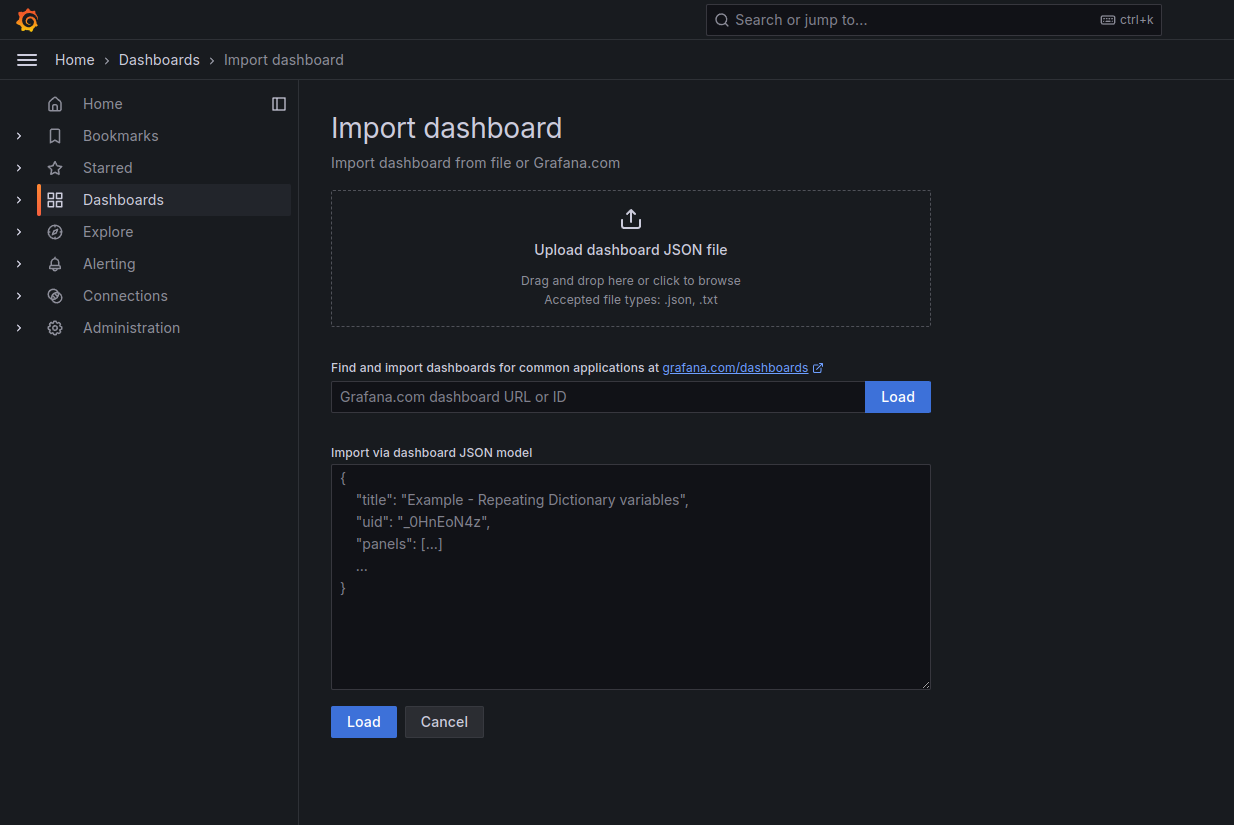This screenshot has height=825, width=1234.
Task: Click the JSON textarea resize handle
Action: click(x=924, y=683)
